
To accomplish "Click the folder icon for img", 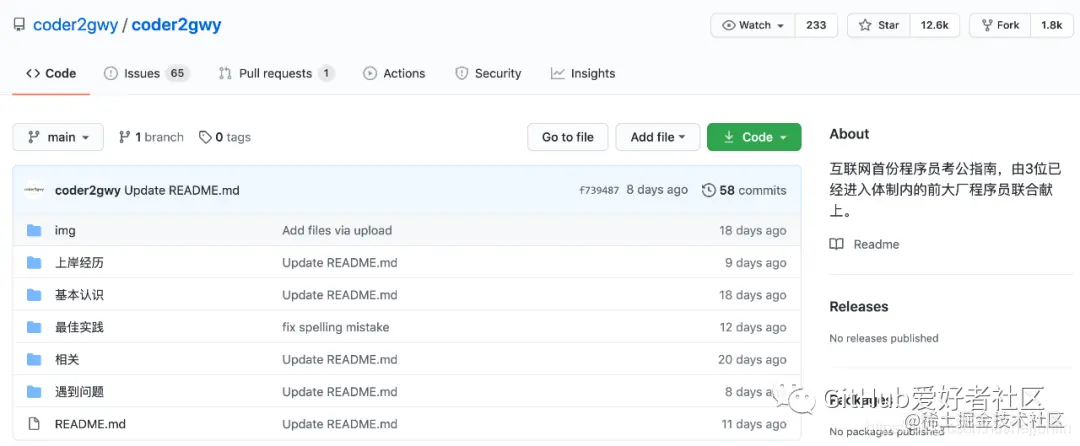I will point(34,231).
